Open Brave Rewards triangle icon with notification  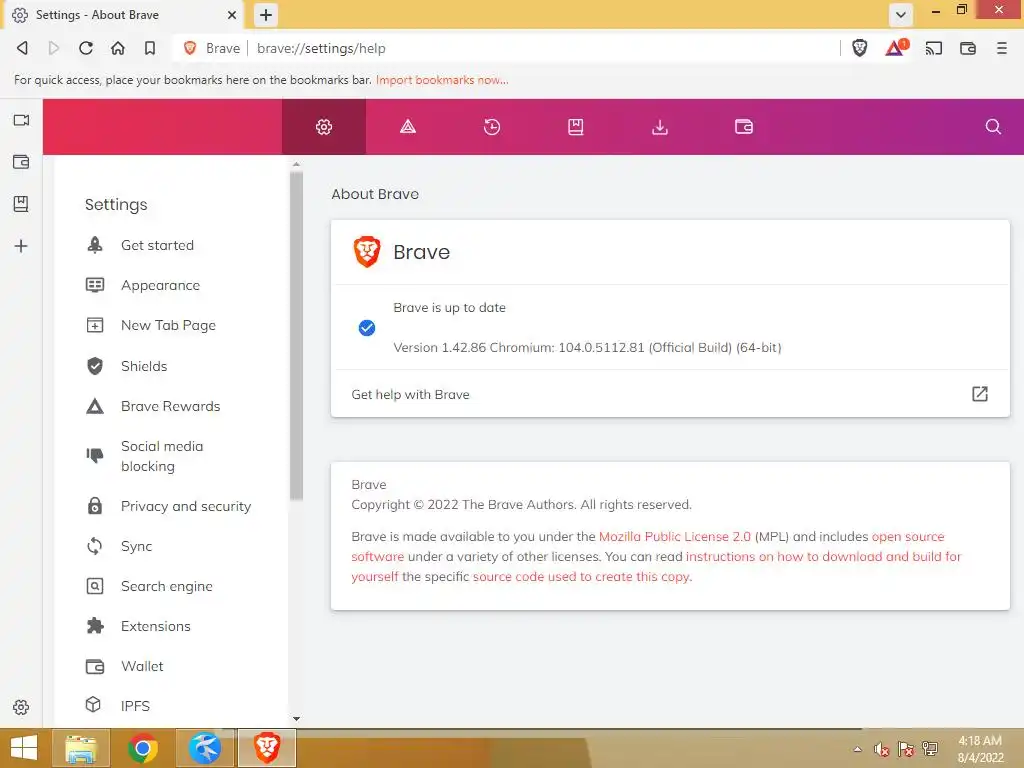pyautogui.click(x=897, y=48)
